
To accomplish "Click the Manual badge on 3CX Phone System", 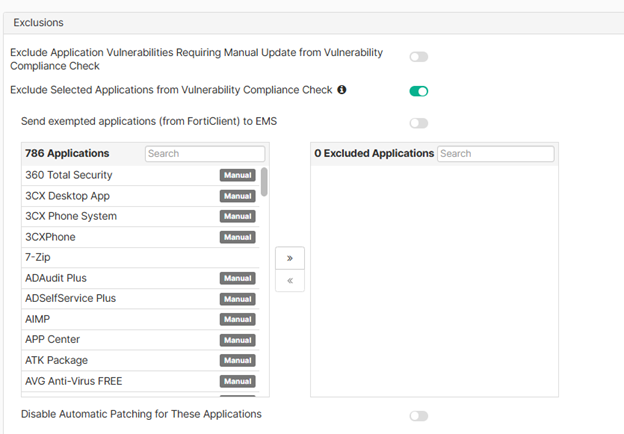I will tap(238, 216).
